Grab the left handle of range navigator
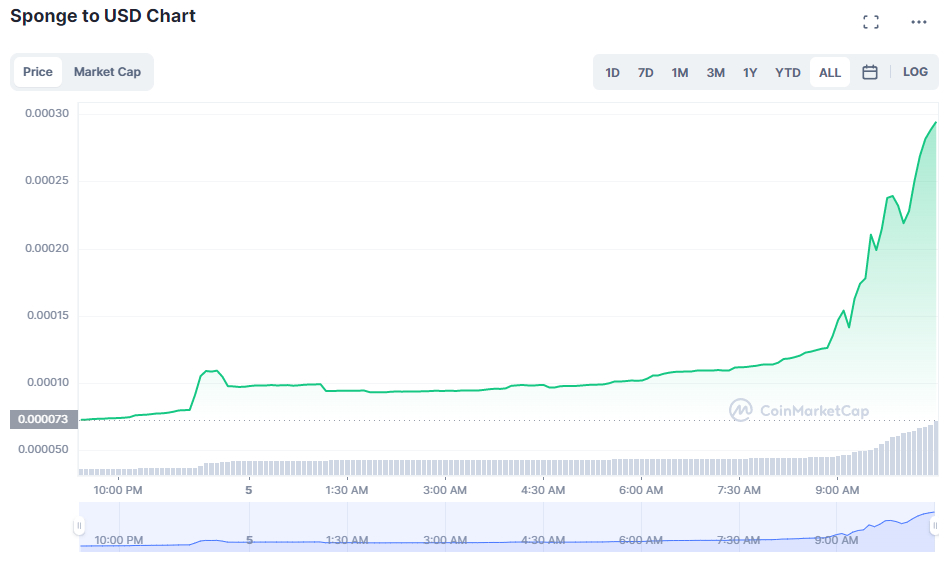The width and height of the screenshot is (951, 563). 79,525
